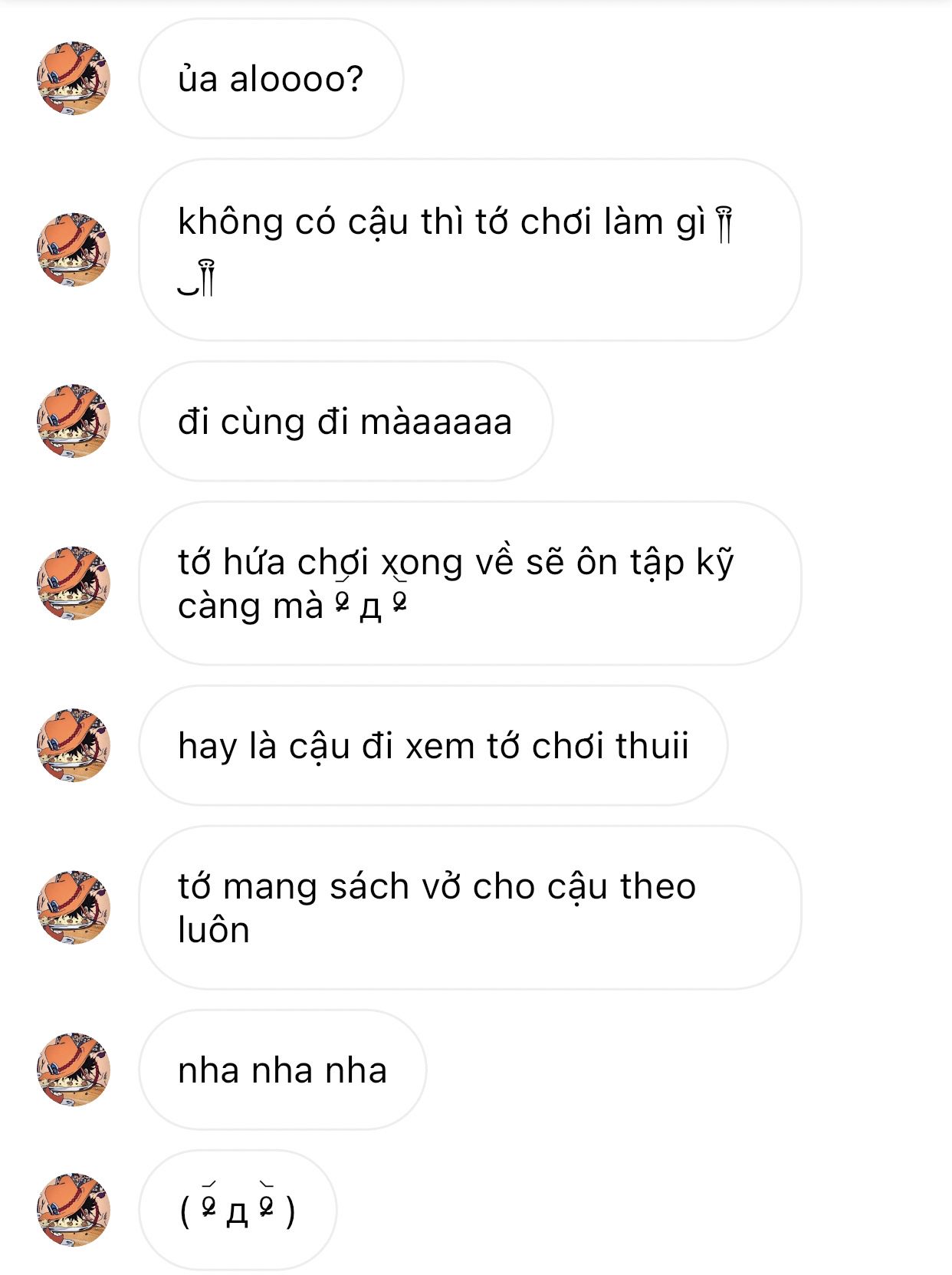The width and height of the screenshot is (952, 1275).
Task: Click the "tớ mang sách vở cho cậu" bubble
Action: click(470, 907)
